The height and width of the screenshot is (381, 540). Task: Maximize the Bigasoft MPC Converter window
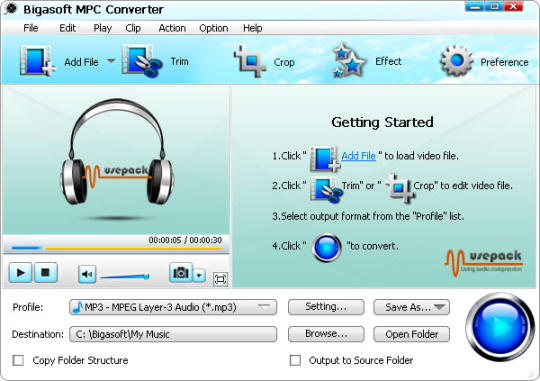click(x=494, y=7)
